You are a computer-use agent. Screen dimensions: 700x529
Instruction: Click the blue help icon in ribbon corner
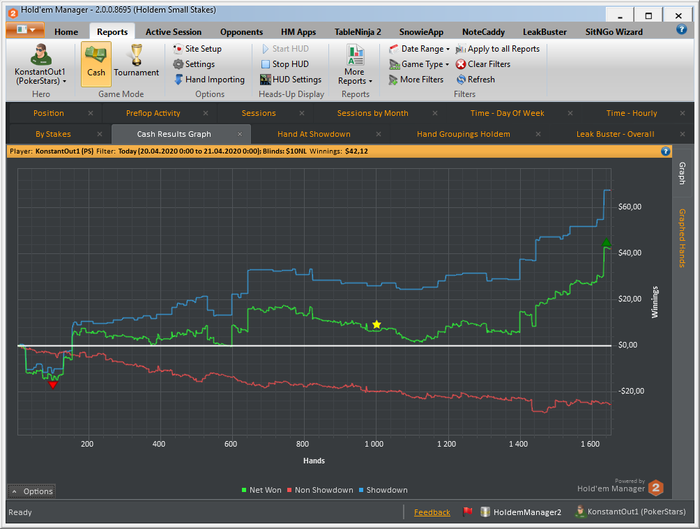[x=681, y=29]
